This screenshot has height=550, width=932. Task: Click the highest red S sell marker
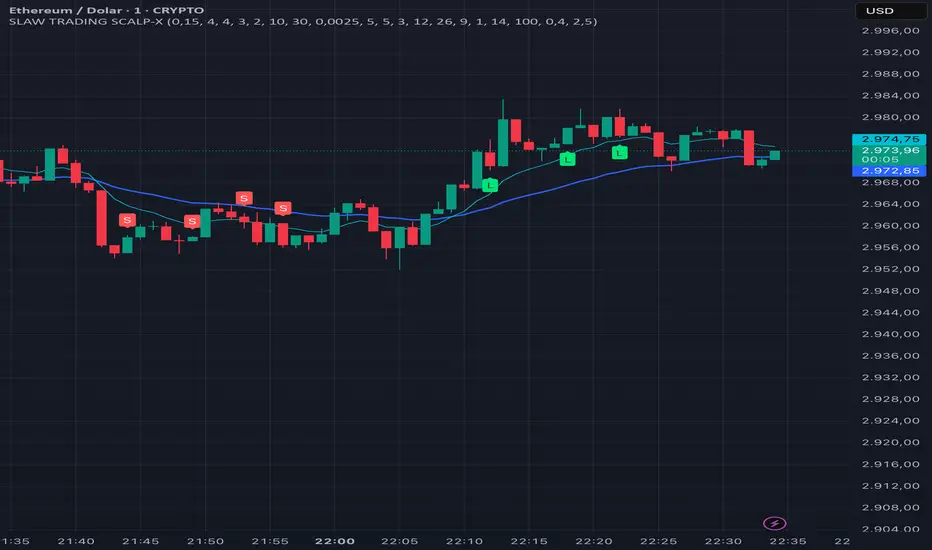pyautogui.click(x=243, y=197)
